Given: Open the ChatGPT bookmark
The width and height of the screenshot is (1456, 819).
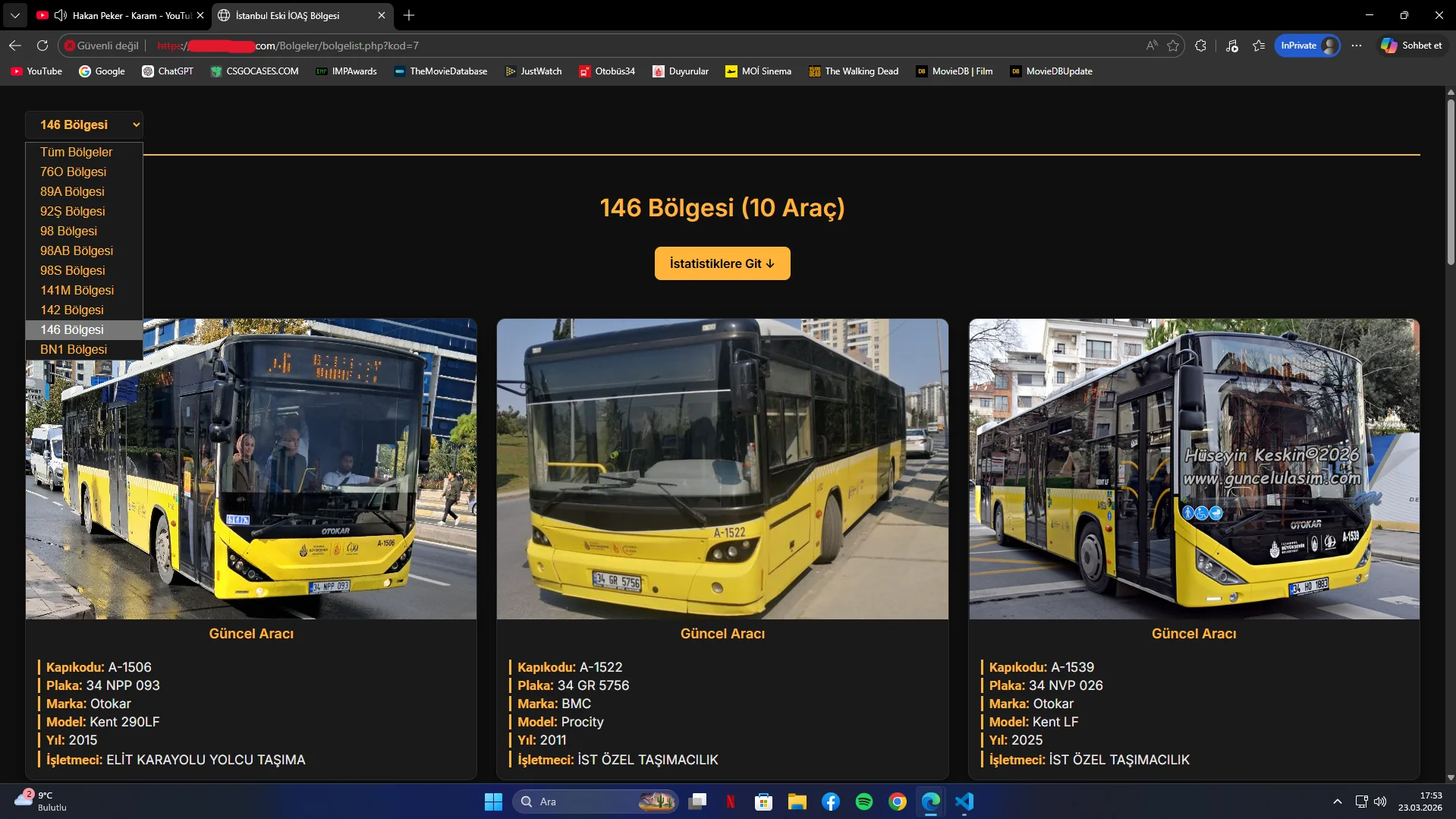Looking at the screenshot, I should click(168, 71).
